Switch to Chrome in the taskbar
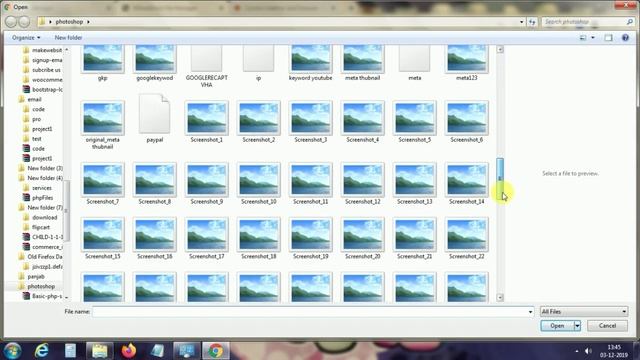Screen dimensions: 640x360 (216, 350)
